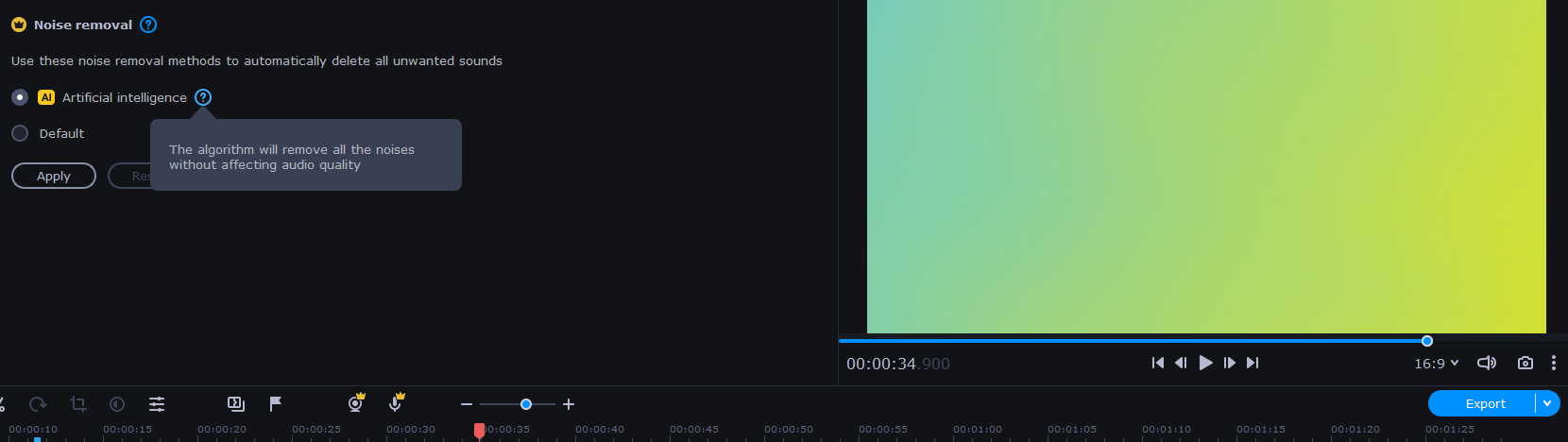1568x442 pixels.
Task: Open clip properties sliders icon
Action: coord(157,404)
